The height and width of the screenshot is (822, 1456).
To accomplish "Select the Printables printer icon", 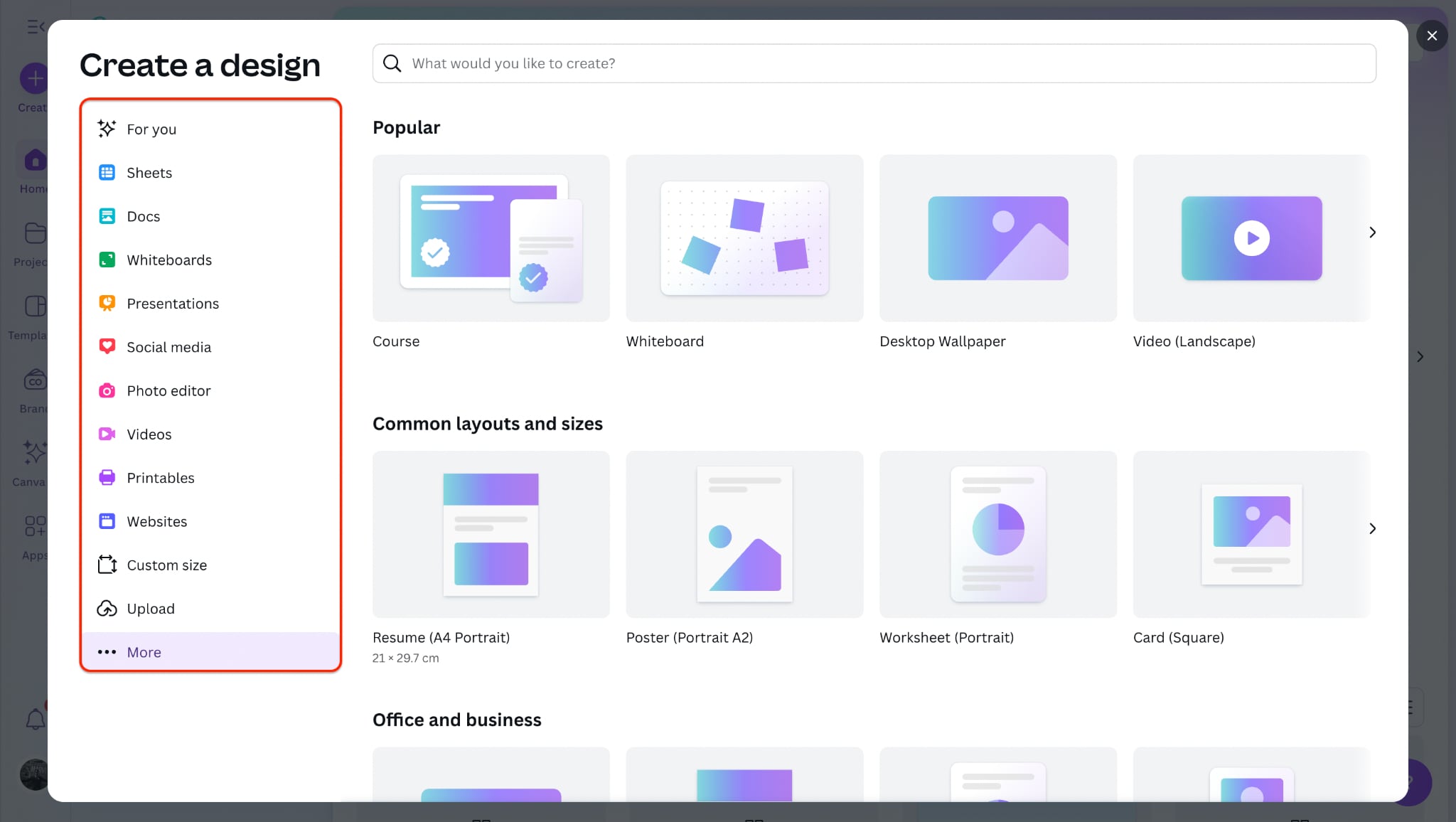I will (x=107, y=478).
